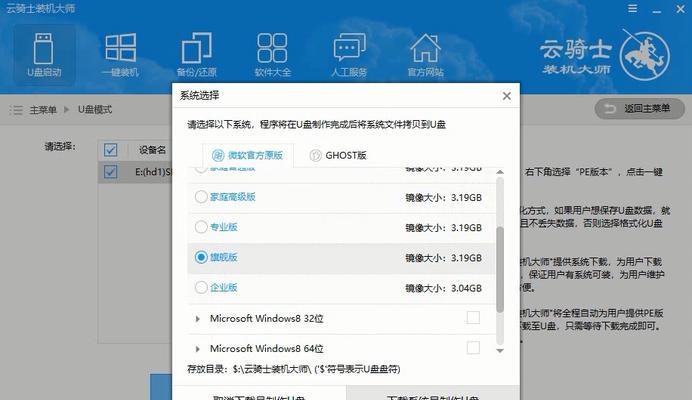Select 专业版 radio option
This screenshot has height=400, width=692.
pos(201,227)
